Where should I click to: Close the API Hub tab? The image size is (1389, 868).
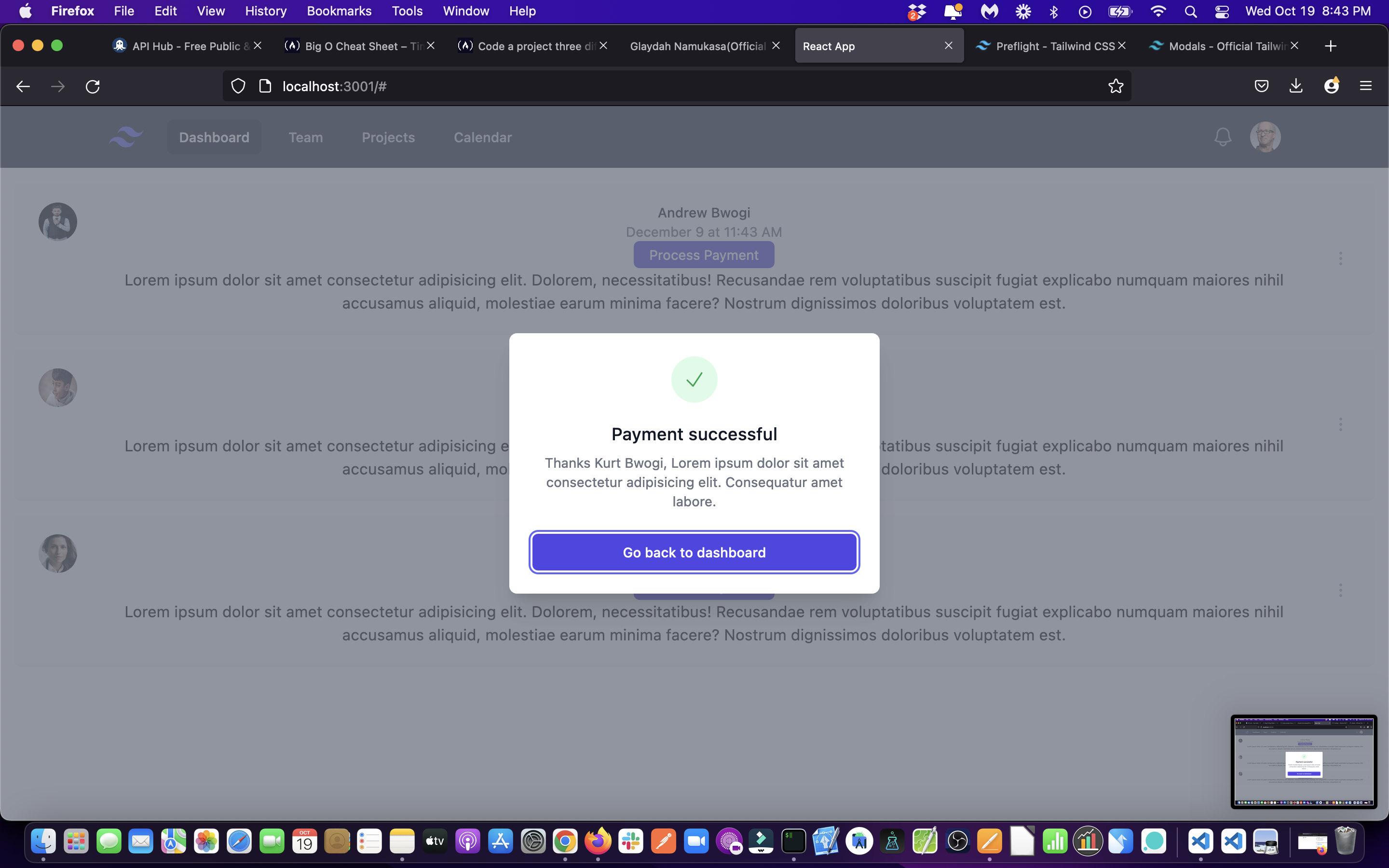click(258, 45)
